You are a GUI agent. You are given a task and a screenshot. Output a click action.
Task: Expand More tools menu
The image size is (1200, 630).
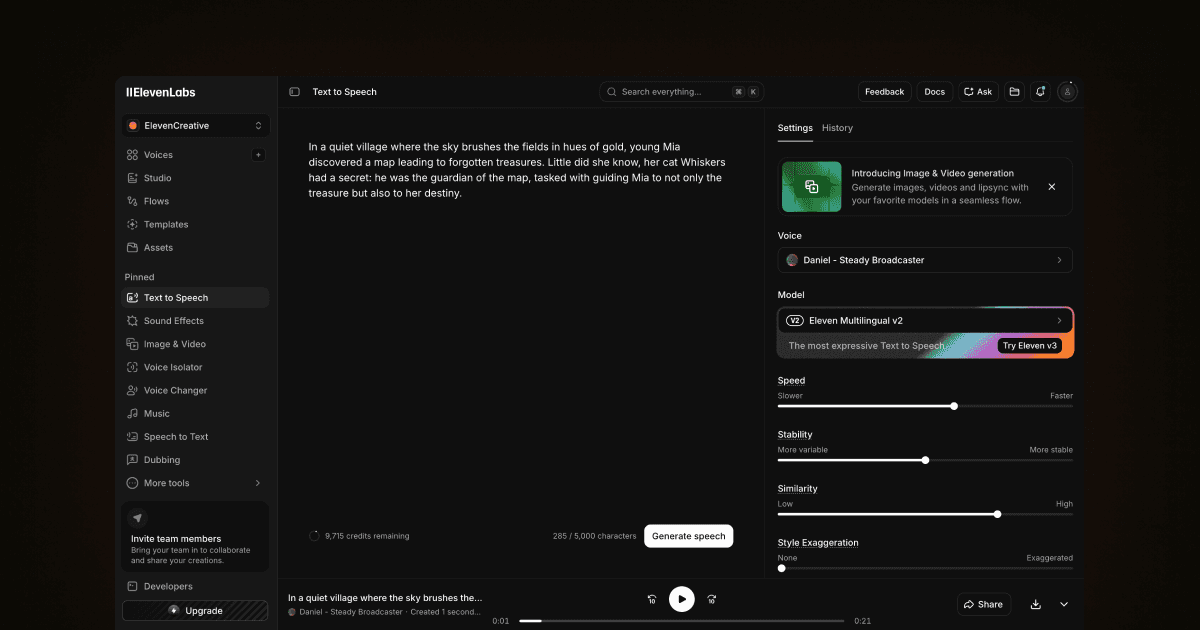tap(195, 483)
